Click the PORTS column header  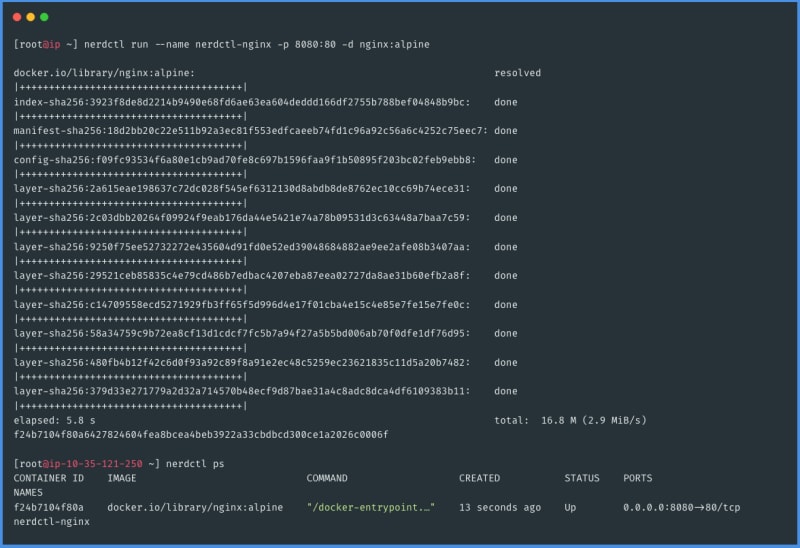point(640,478)
